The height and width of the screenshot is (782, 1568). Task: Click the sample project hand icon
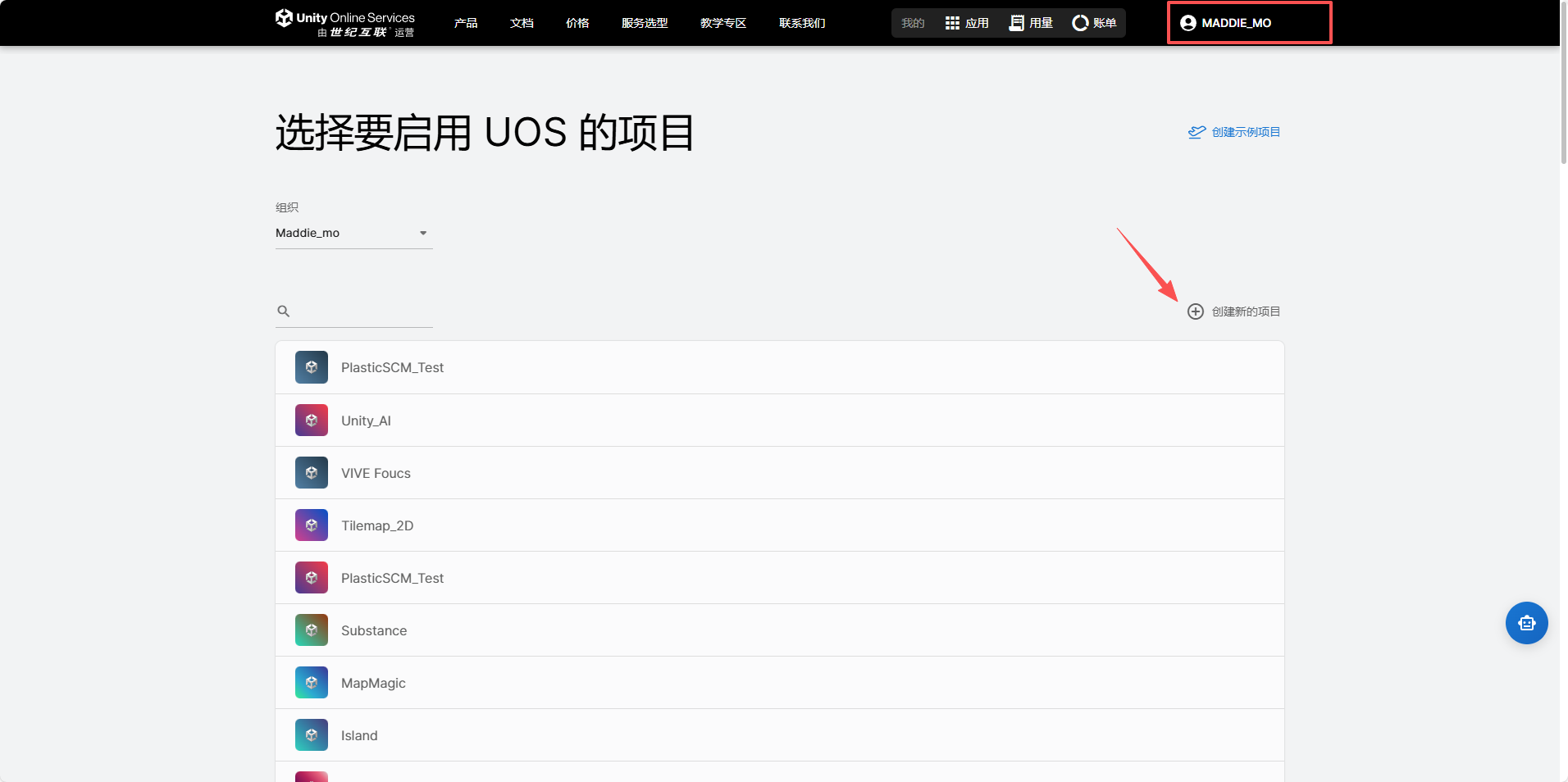click(x=1197, y=132)
